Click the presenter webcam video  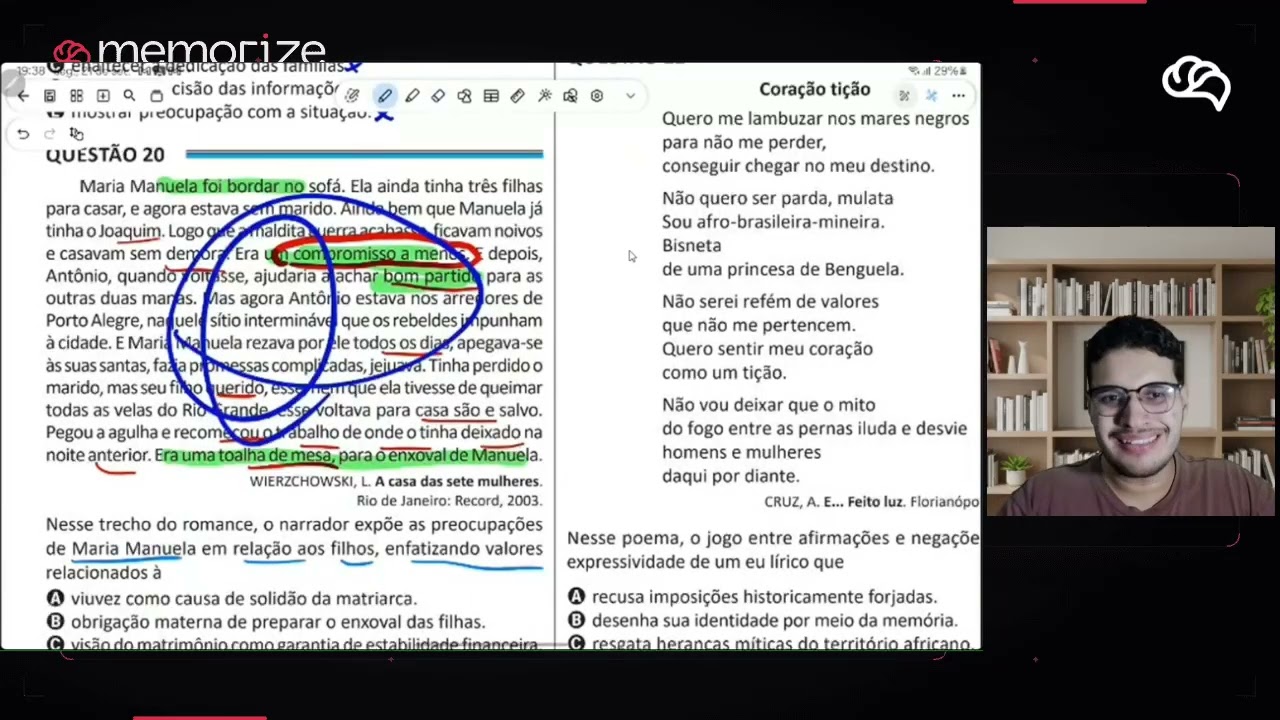(x=1131, y=372)
